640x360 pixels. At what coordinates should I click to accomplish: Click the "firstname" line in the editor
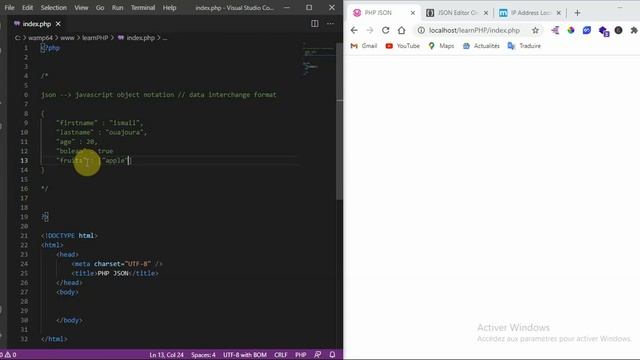[100, 123]
